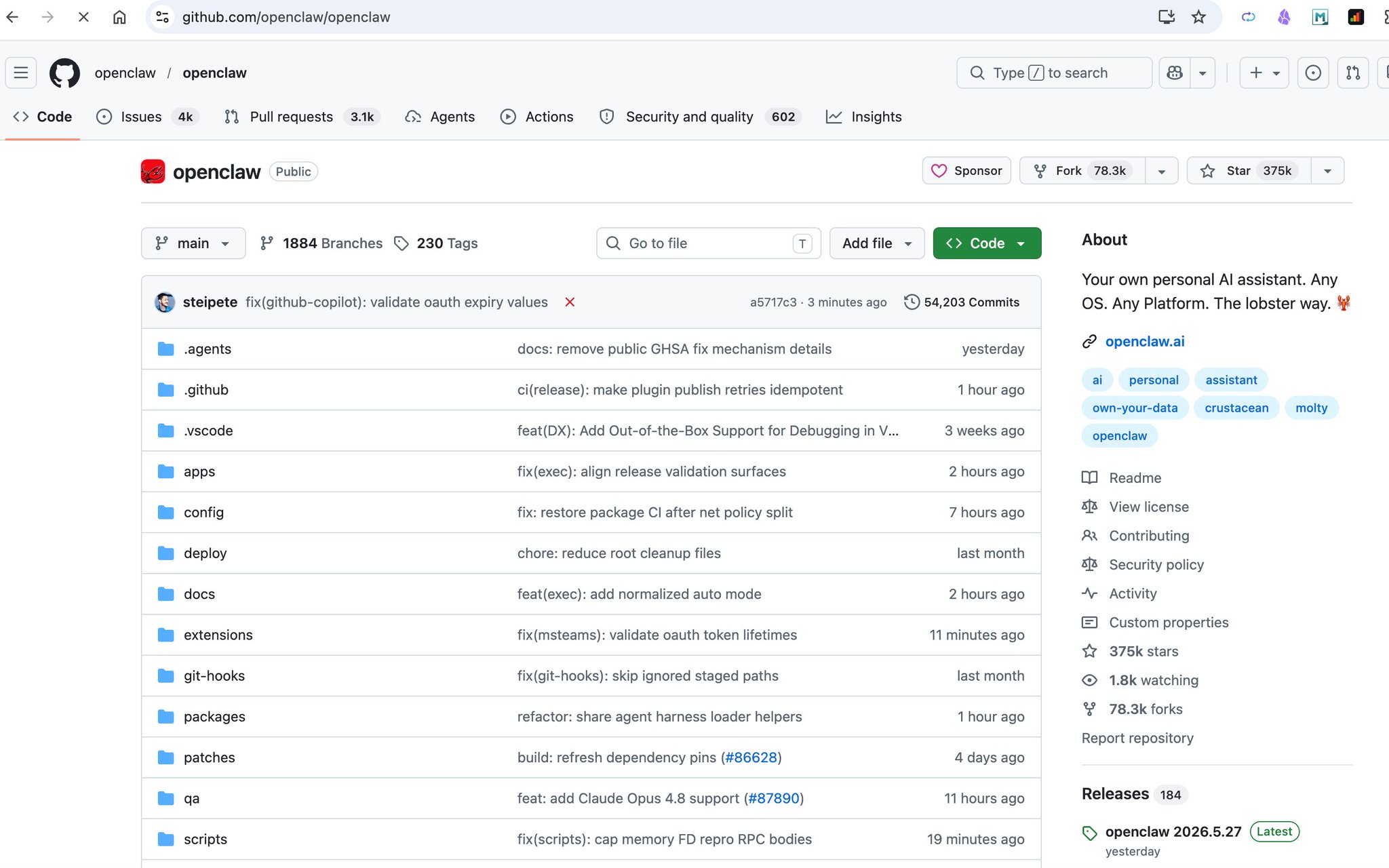Go forward using the browser forward arrow
This screenshot has width=1389, height=868.
coord(47,17)
